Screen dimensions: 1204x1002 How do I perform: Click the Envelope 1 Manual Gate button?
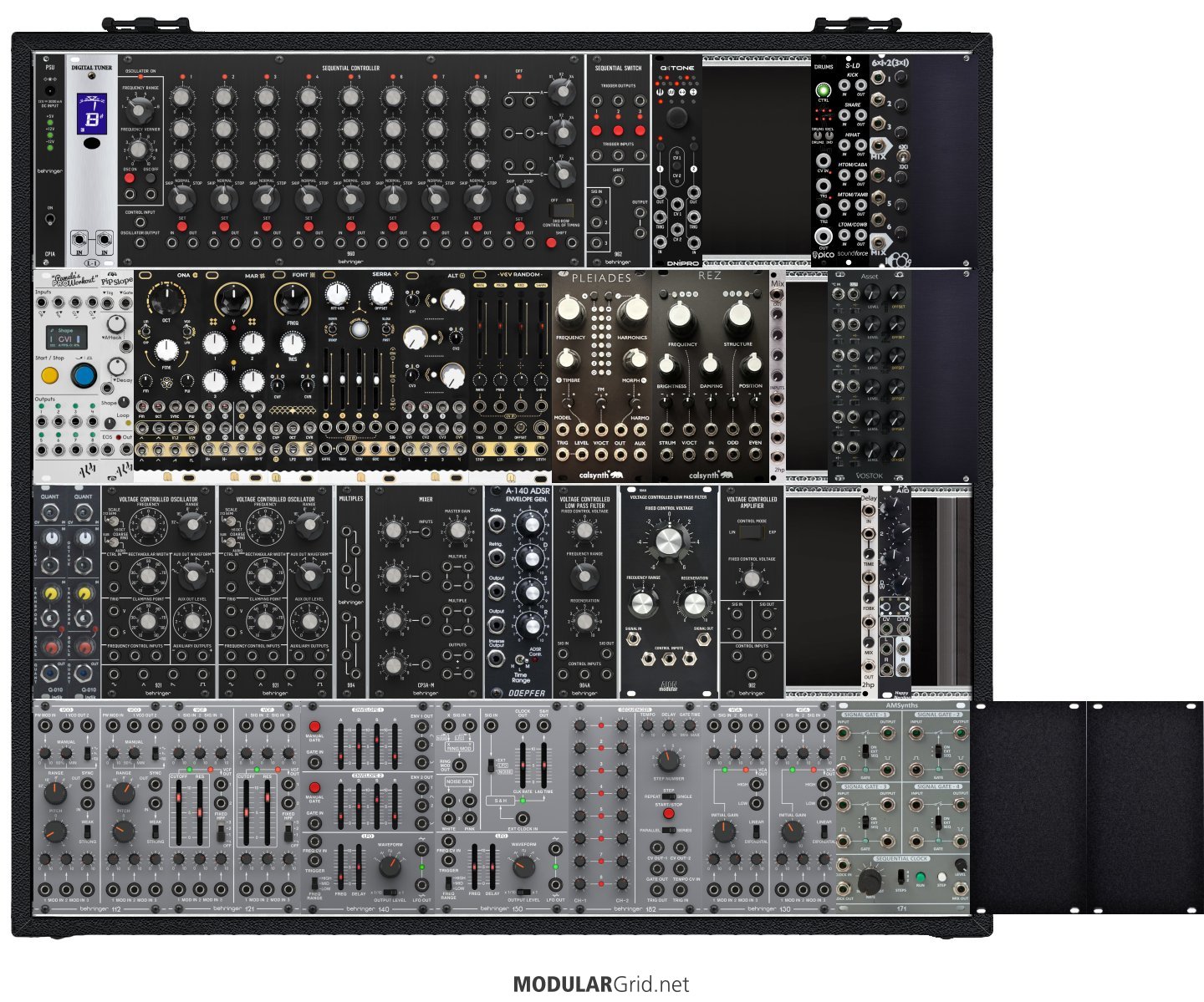pyautogui.click(x=314, y=727)
